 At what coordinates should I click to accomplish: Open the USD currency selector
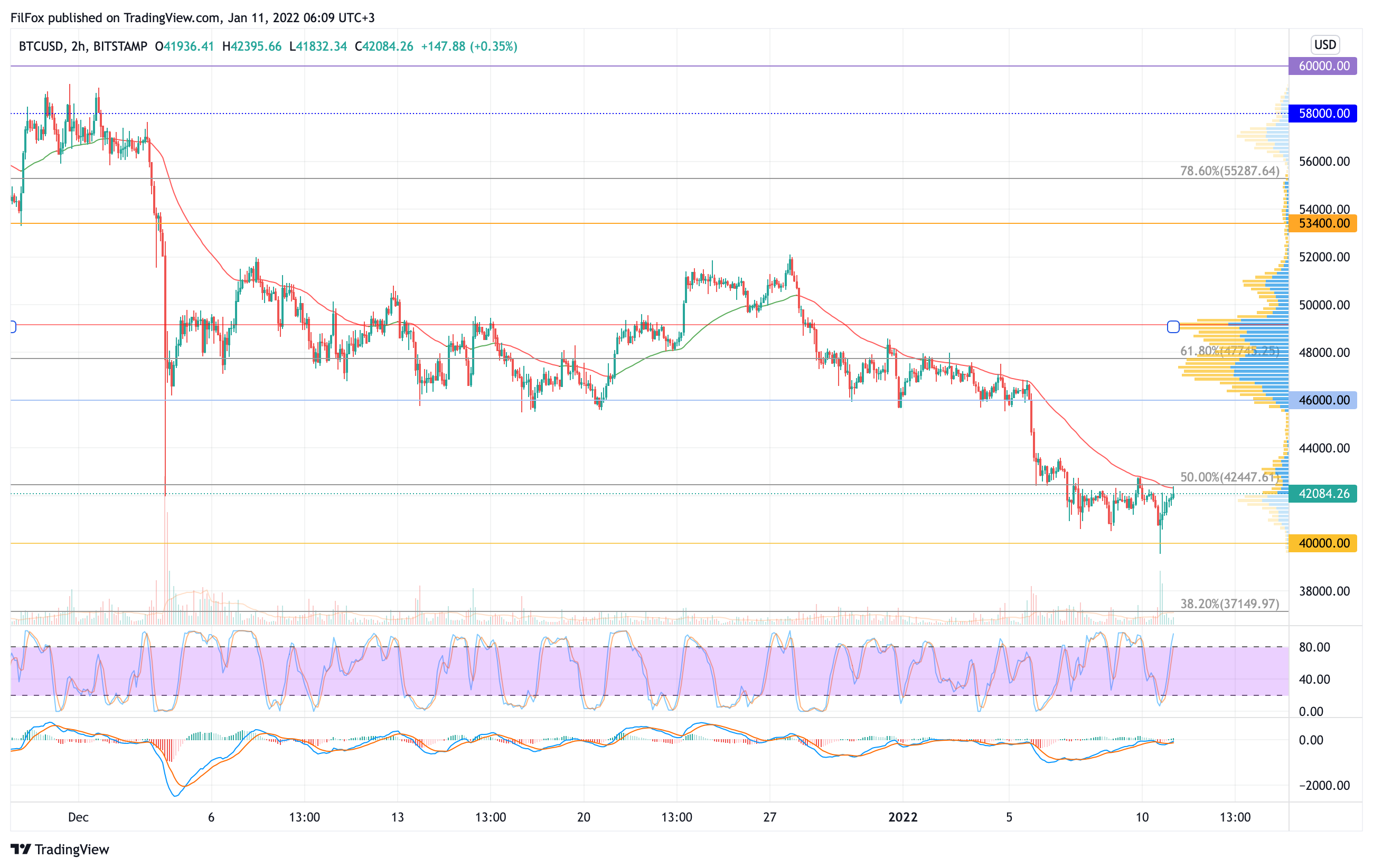click(x=1324, y=44)
